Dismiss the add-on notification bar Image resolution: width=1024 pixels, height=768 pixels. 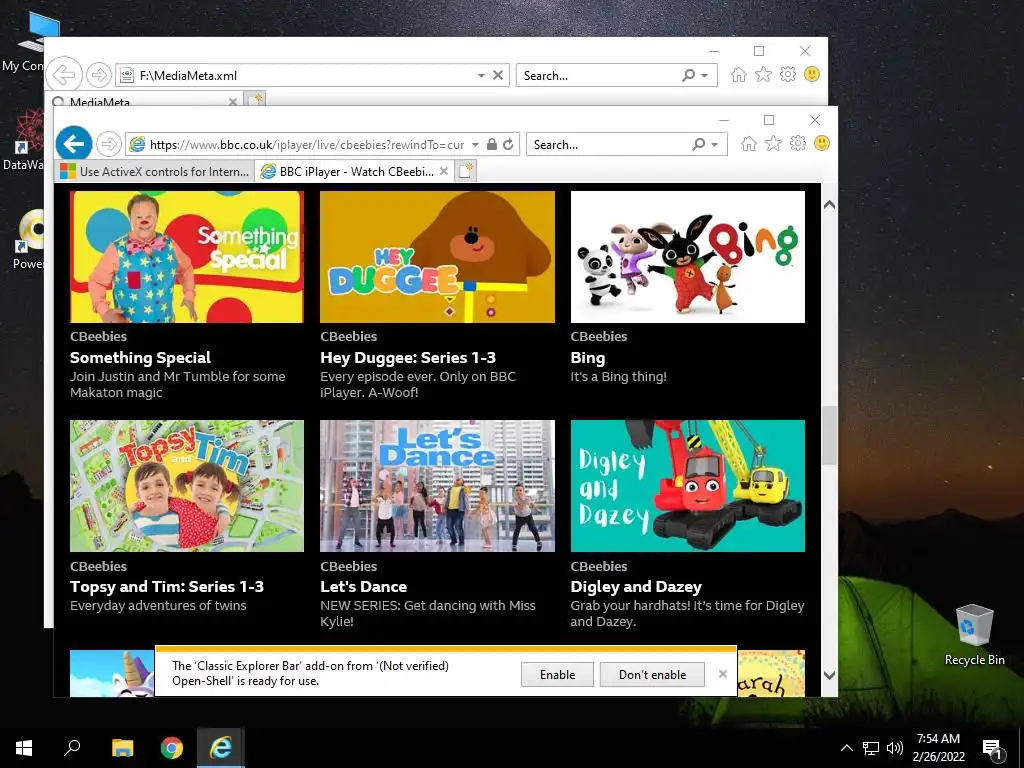(722, 674)
